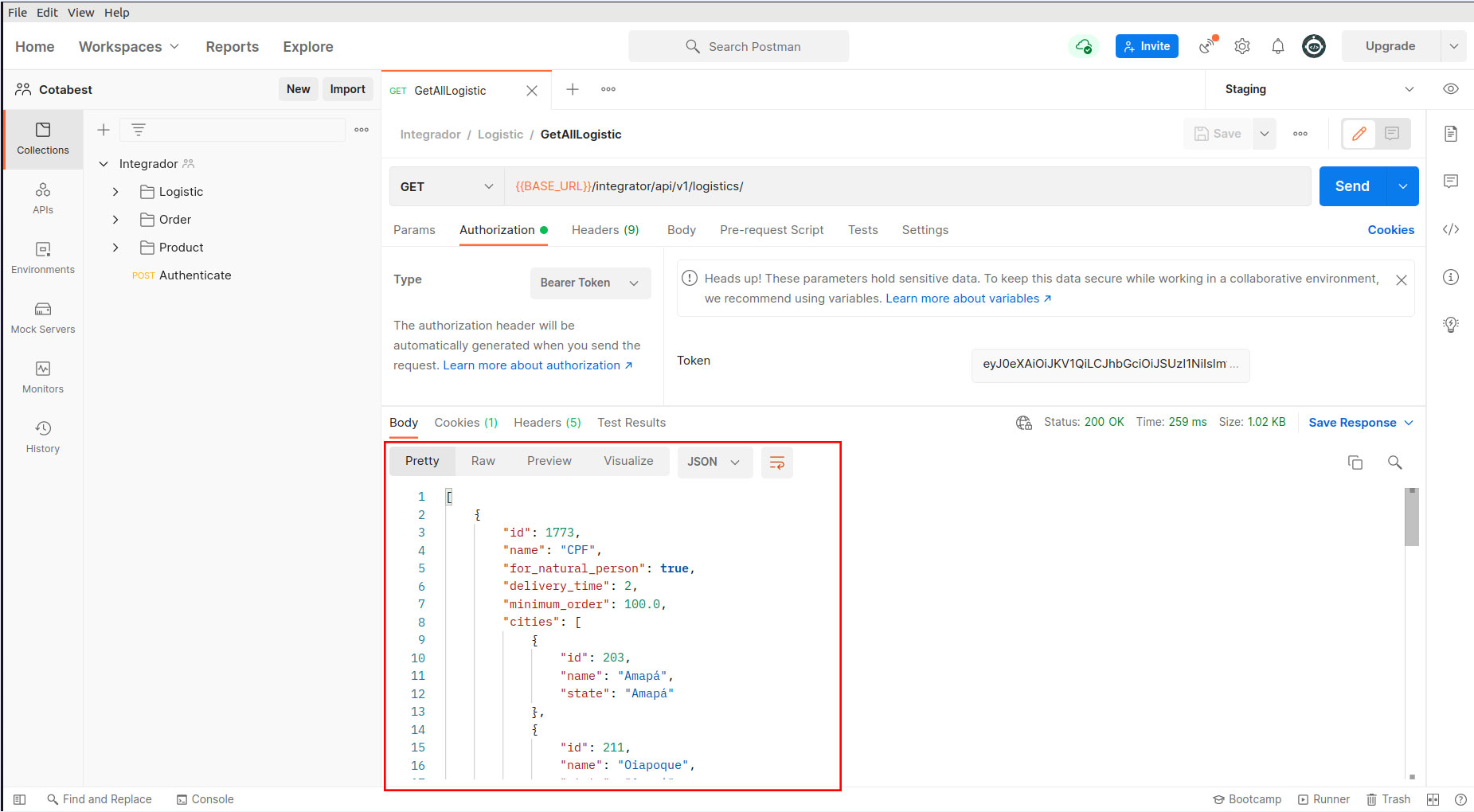Open tab options three-dot menu

608,89
